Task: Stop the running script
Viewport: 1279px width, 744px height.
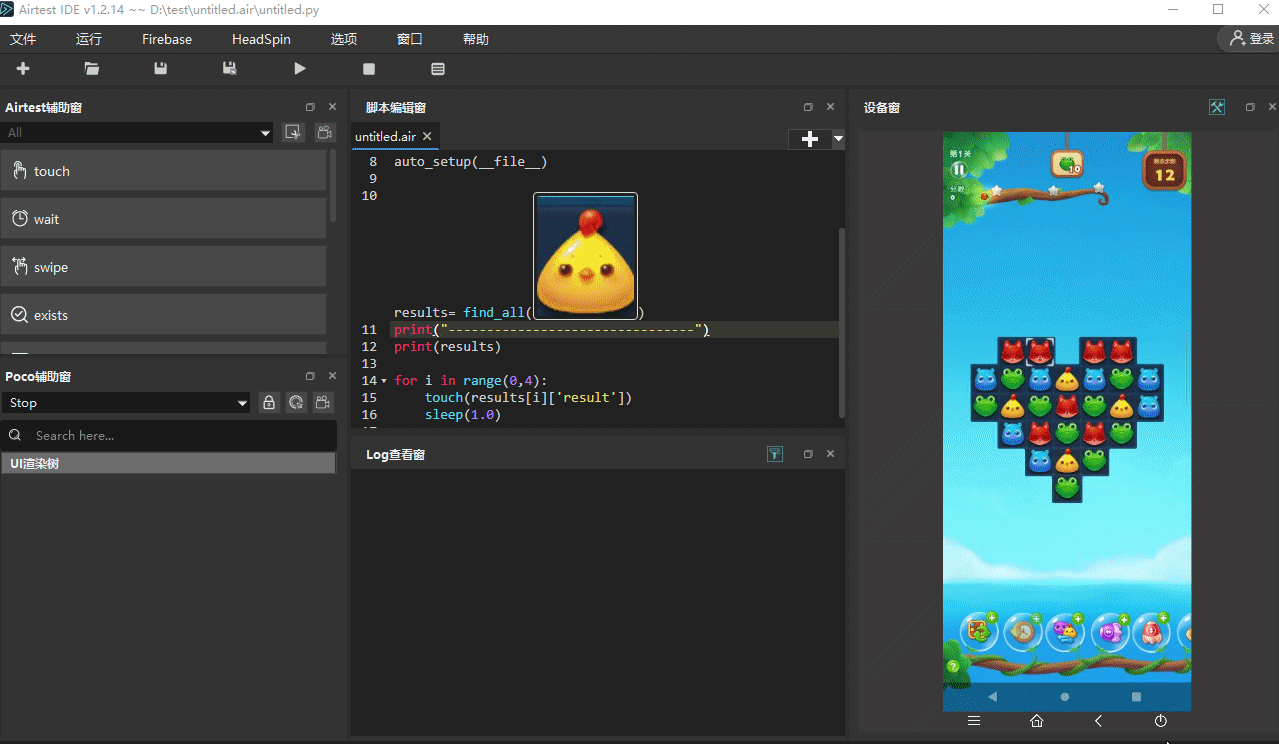Action: tap(369, 69)
